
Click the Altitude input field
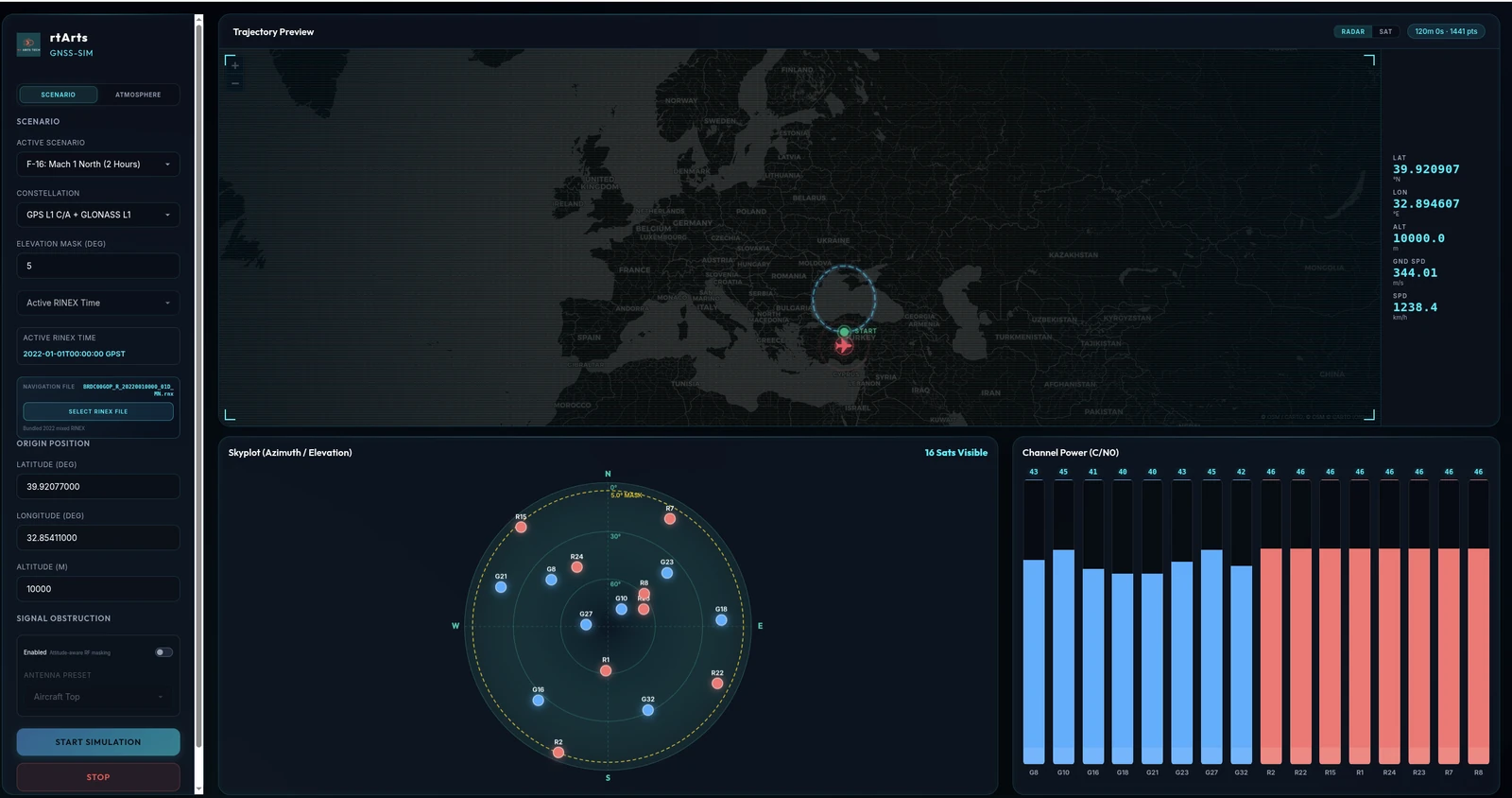pyautogui.click(x=98, y=589)
